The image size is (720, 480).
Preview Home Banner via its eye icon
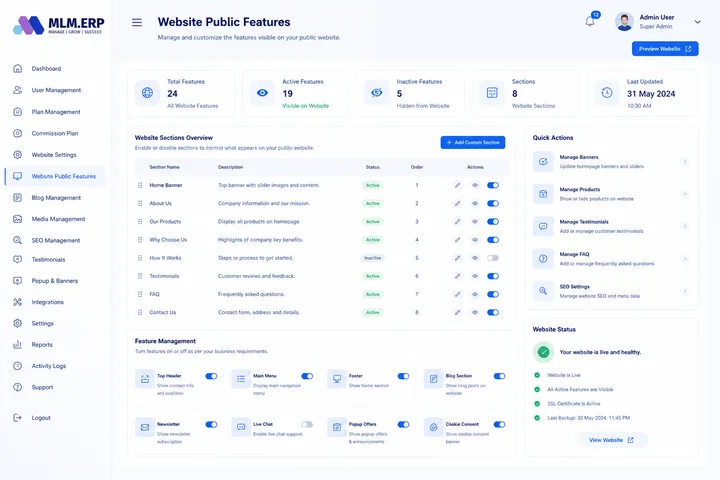coord(475,185)
